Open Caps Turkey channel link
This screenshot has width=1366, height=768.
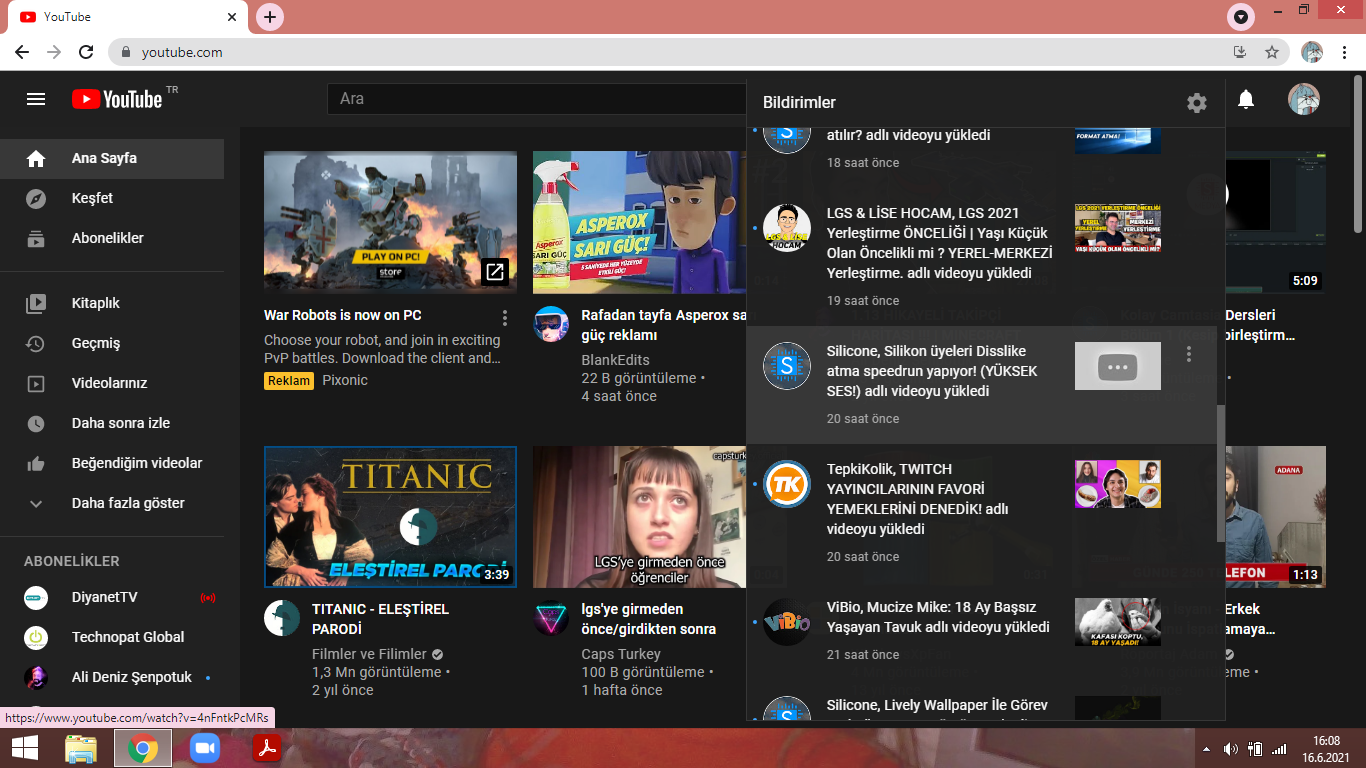coord(621,654)
